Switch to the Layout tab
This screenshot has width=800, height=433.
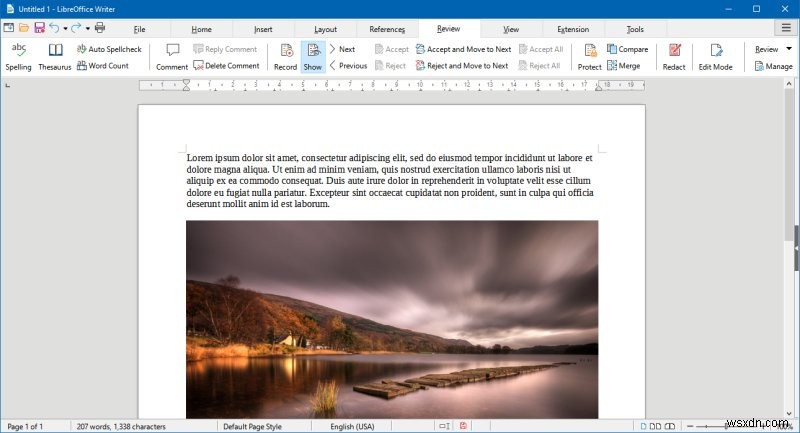coord(326,29)
